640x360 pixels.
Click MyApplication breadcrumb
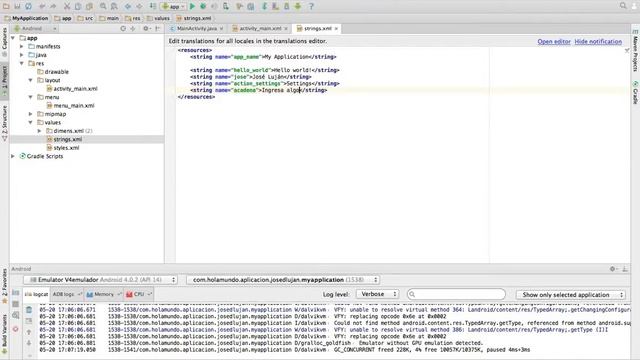coord(27,18)
